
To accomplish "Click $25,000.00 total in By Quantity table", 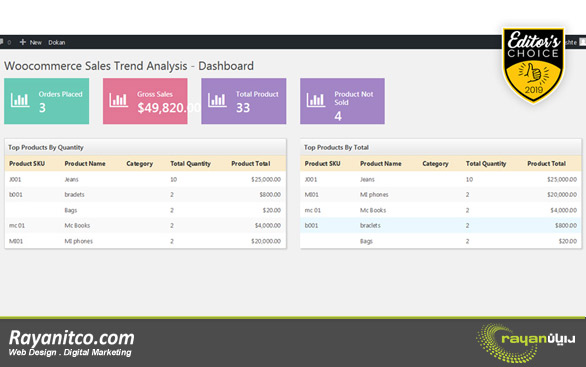I will point(266,180).
